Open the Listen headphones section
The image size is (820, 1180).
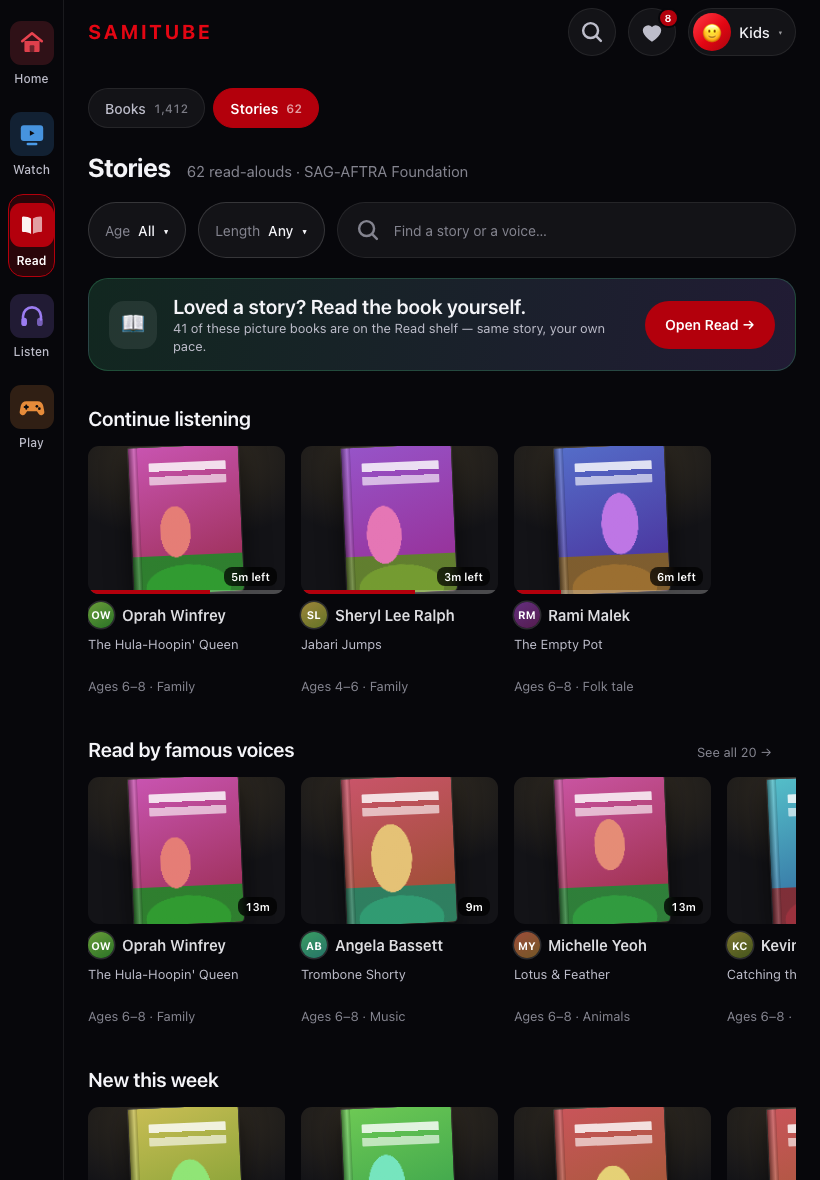pos(32,327)
